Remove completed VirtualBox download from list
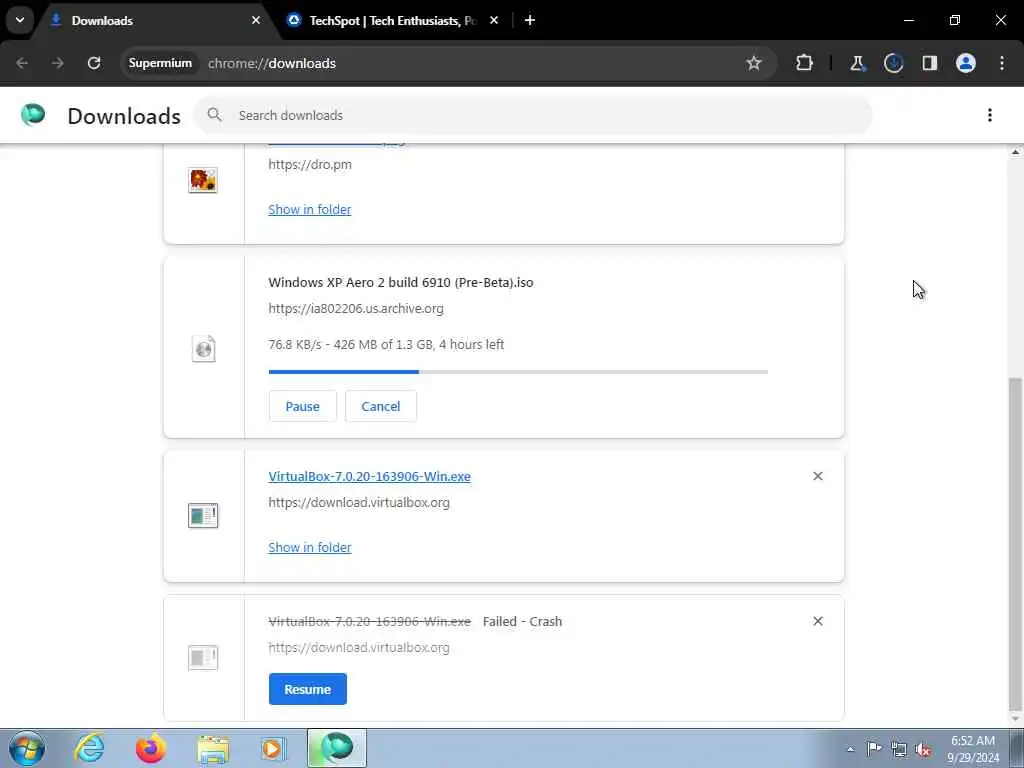The width and height of the screenshot is (1024, 768). tap(818, 476)
